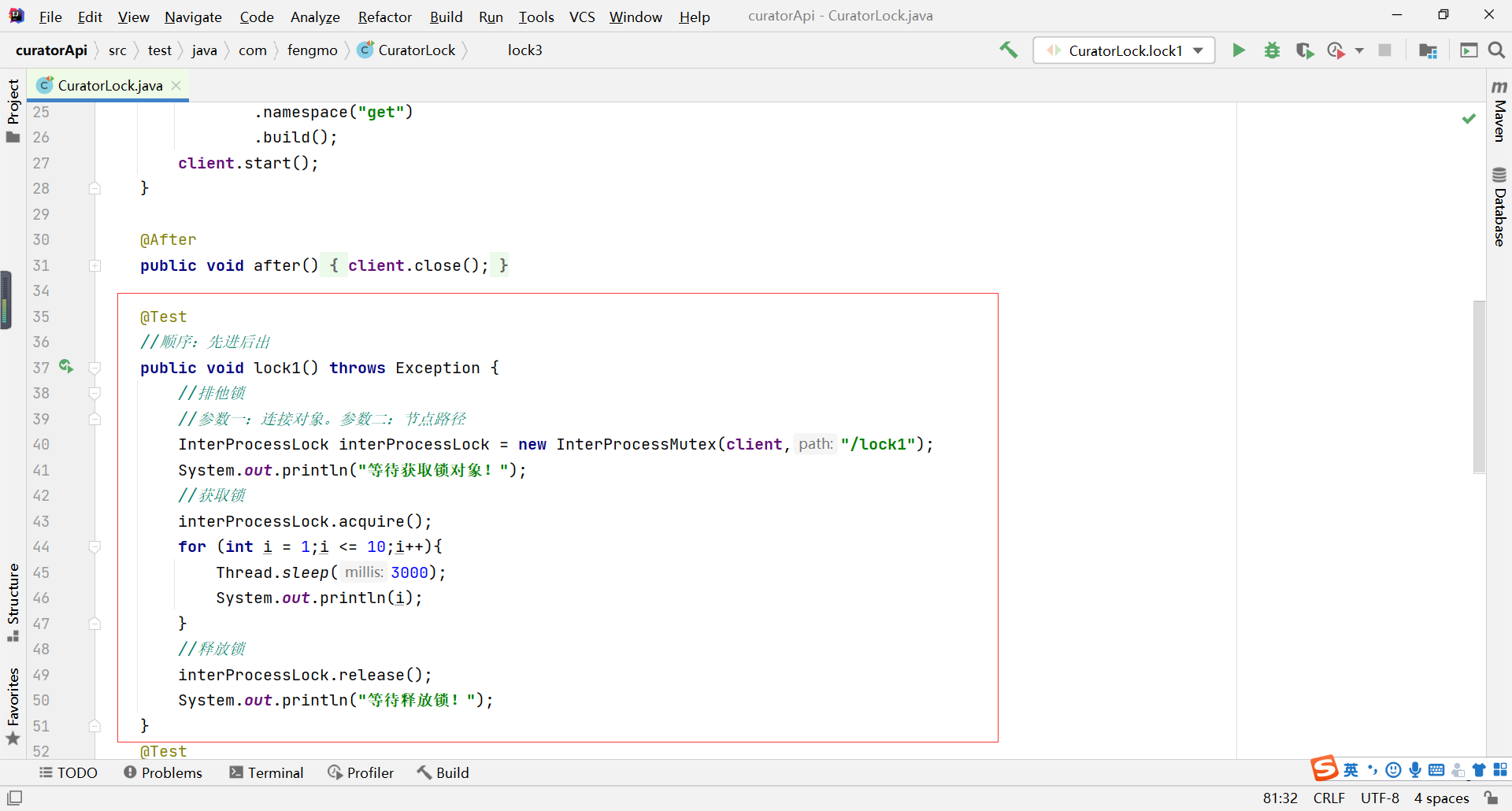This screenshot has width=1512, height=811.
Task: Open the Problems tool window
Action: pyautogui.click(x=163, y=772)
